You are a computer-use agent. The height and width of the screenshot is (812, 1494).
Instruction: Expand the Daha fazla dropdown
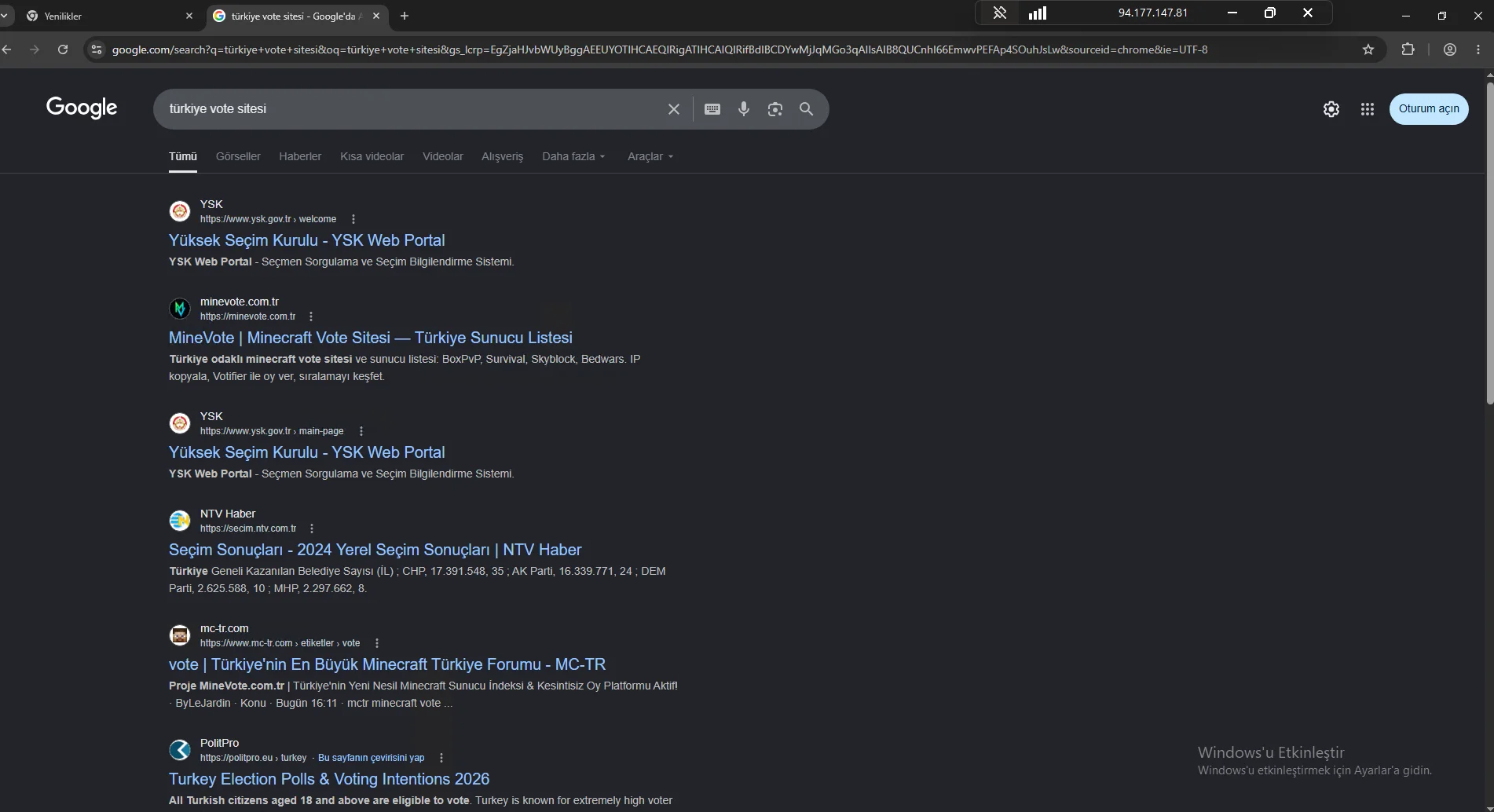(573, 156)
